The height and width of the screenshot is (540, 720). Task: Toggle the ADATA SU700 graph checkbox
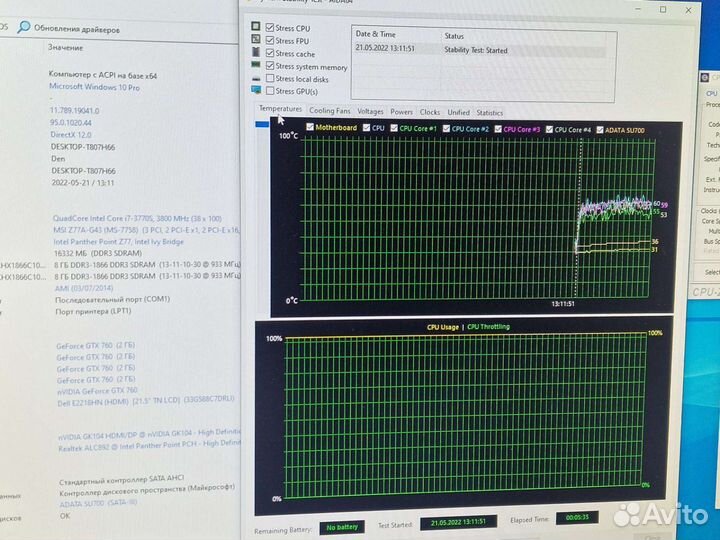[600, 130]
